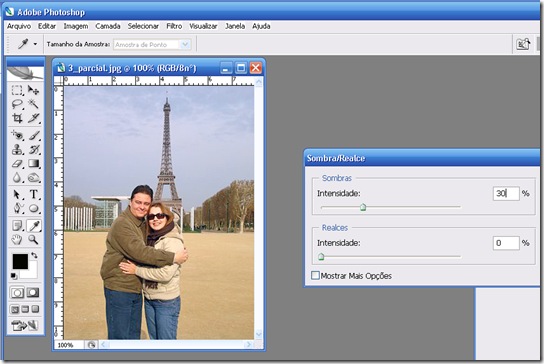Image resolution: width=544 pixels, height=364 pixels.
Task: Click the black foreground color swatch
Action: click(x=20, y=262)
